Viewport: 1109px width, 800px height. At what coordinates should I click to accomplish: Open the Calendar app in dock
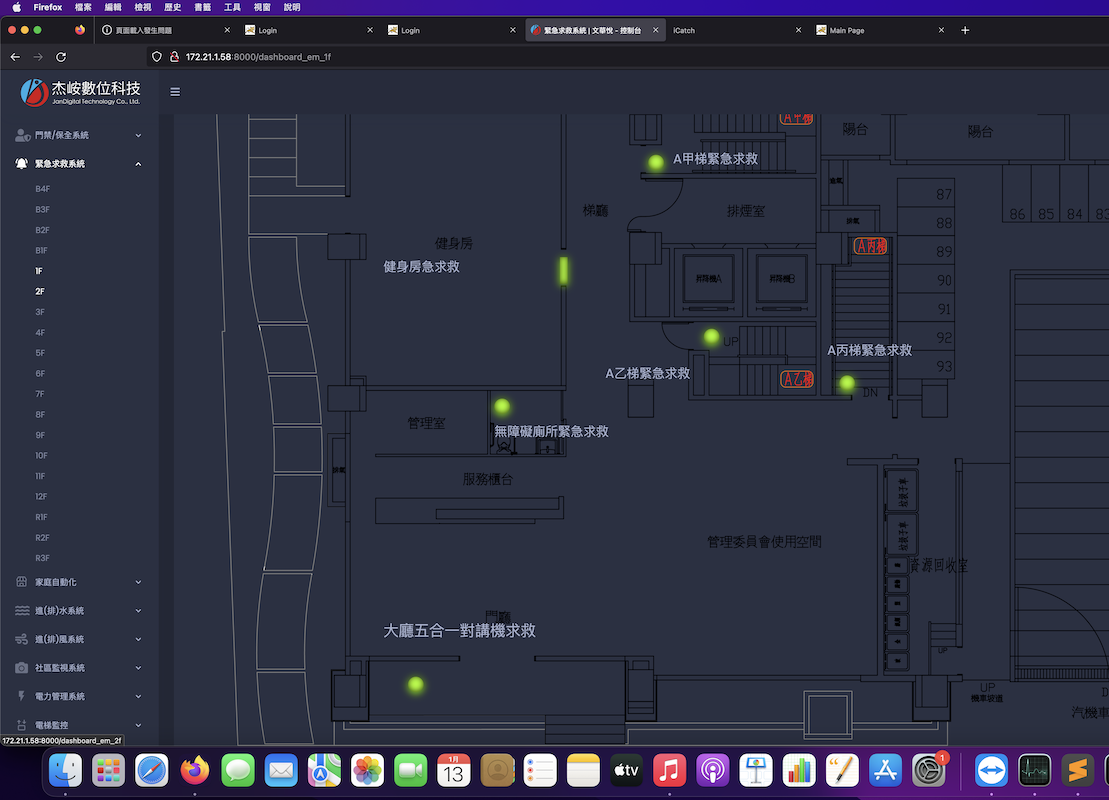click(453, 770)
